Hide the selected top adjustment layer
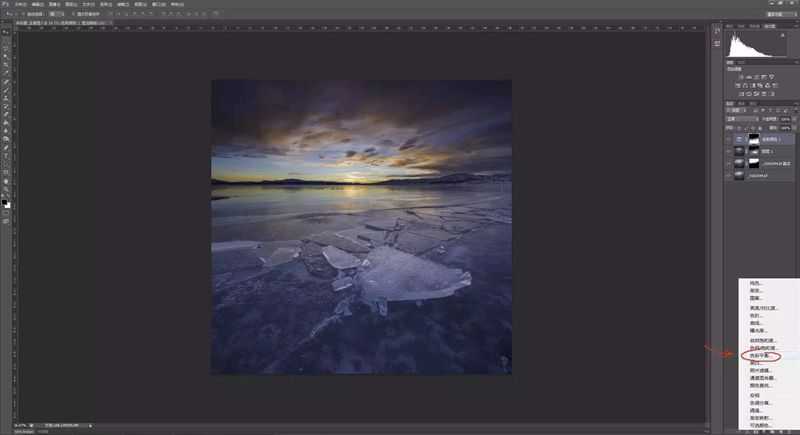 click(x=728, y=139)
